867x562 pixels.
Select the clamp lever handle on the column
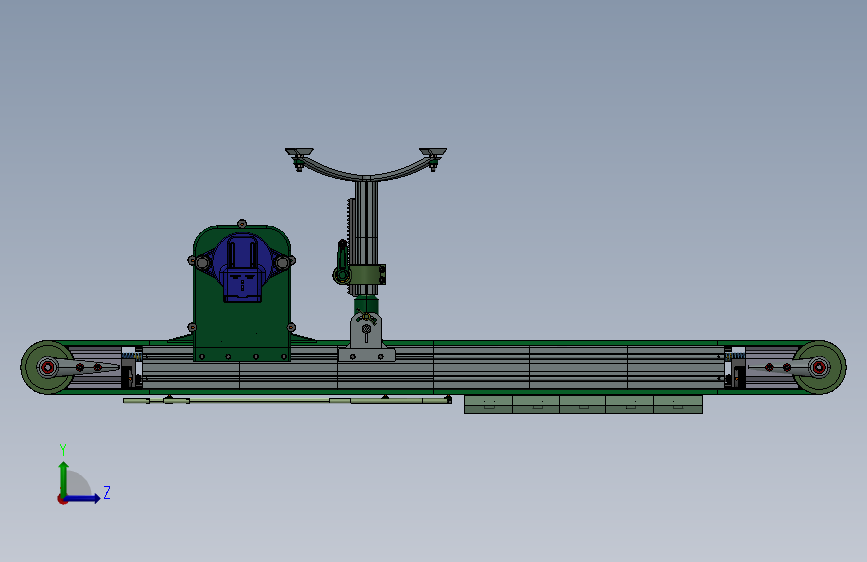[342, 263]
